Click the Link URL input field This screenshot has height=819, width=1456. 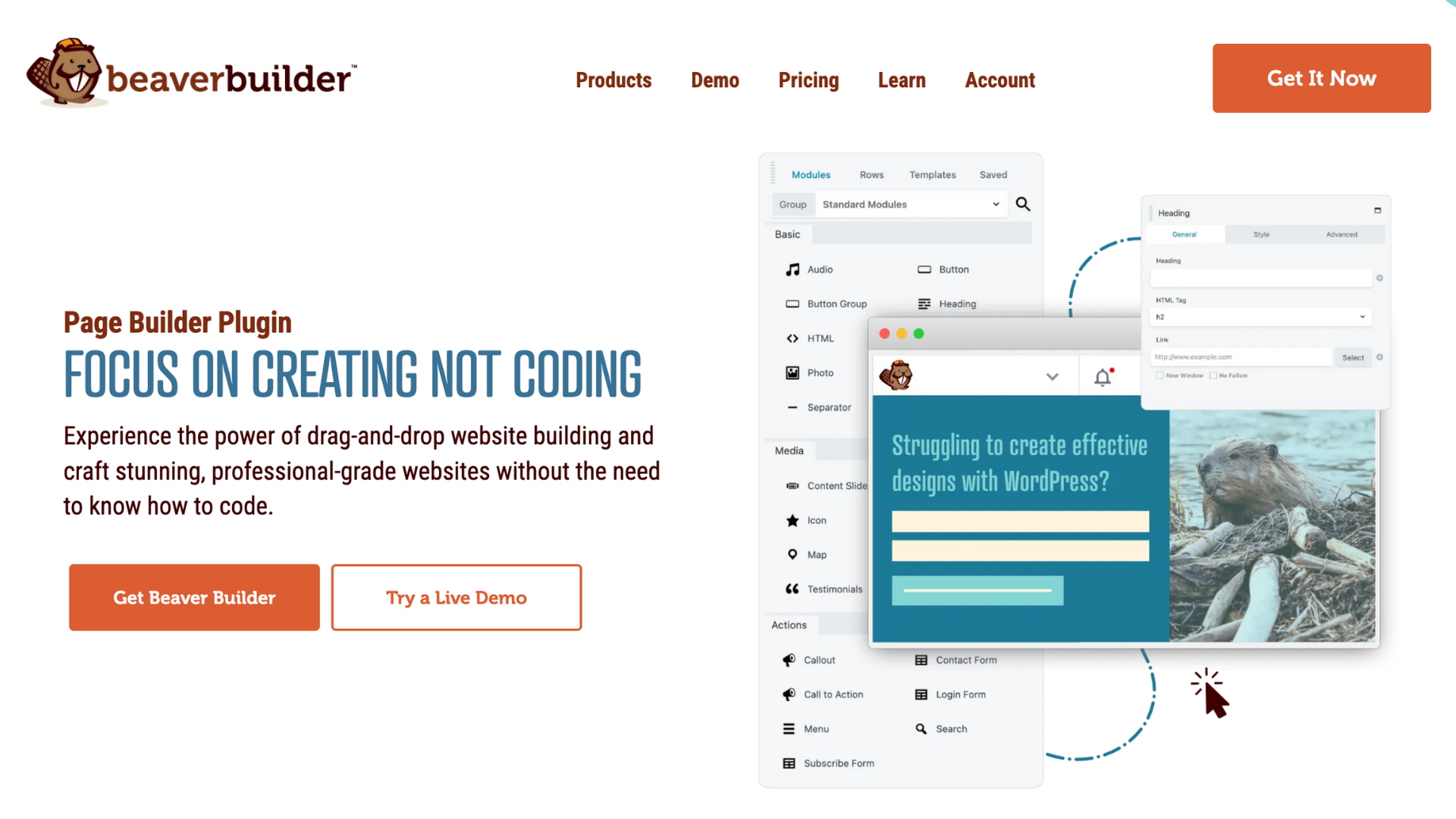1245,357
